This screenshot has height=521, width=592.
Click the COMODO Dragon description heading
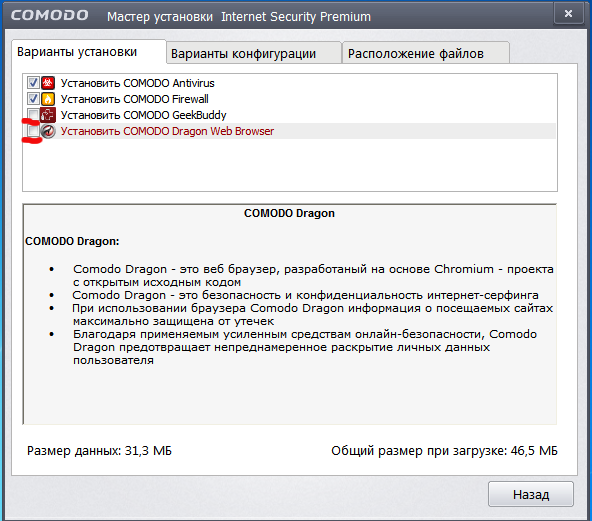[289, 213]
